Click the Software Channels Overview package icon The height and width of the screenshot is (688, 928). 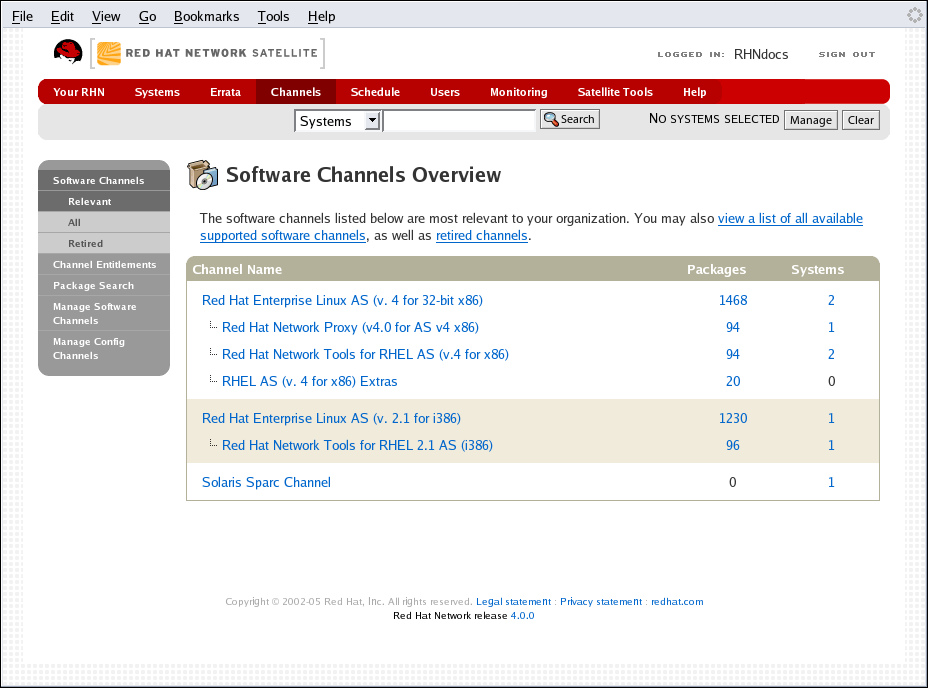[203, 175]
